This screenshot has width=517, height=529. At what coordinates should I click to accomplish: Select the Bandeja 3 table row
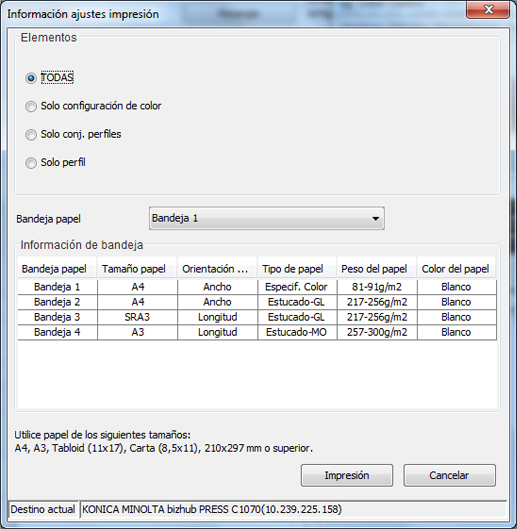point(257,317)
